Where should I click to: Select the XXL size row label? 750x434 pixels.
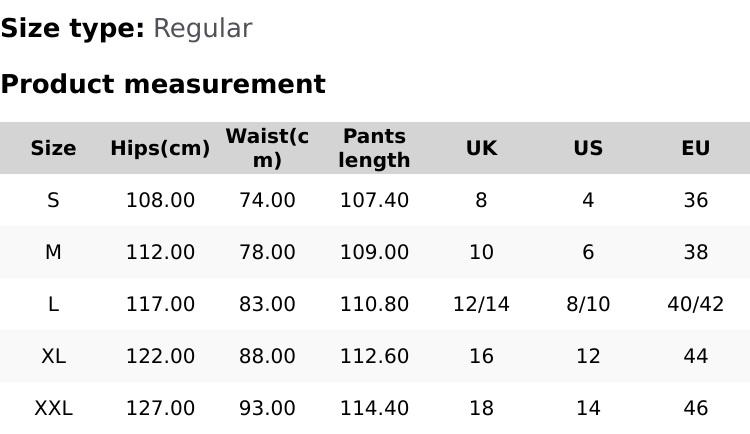tap(53, 408)
